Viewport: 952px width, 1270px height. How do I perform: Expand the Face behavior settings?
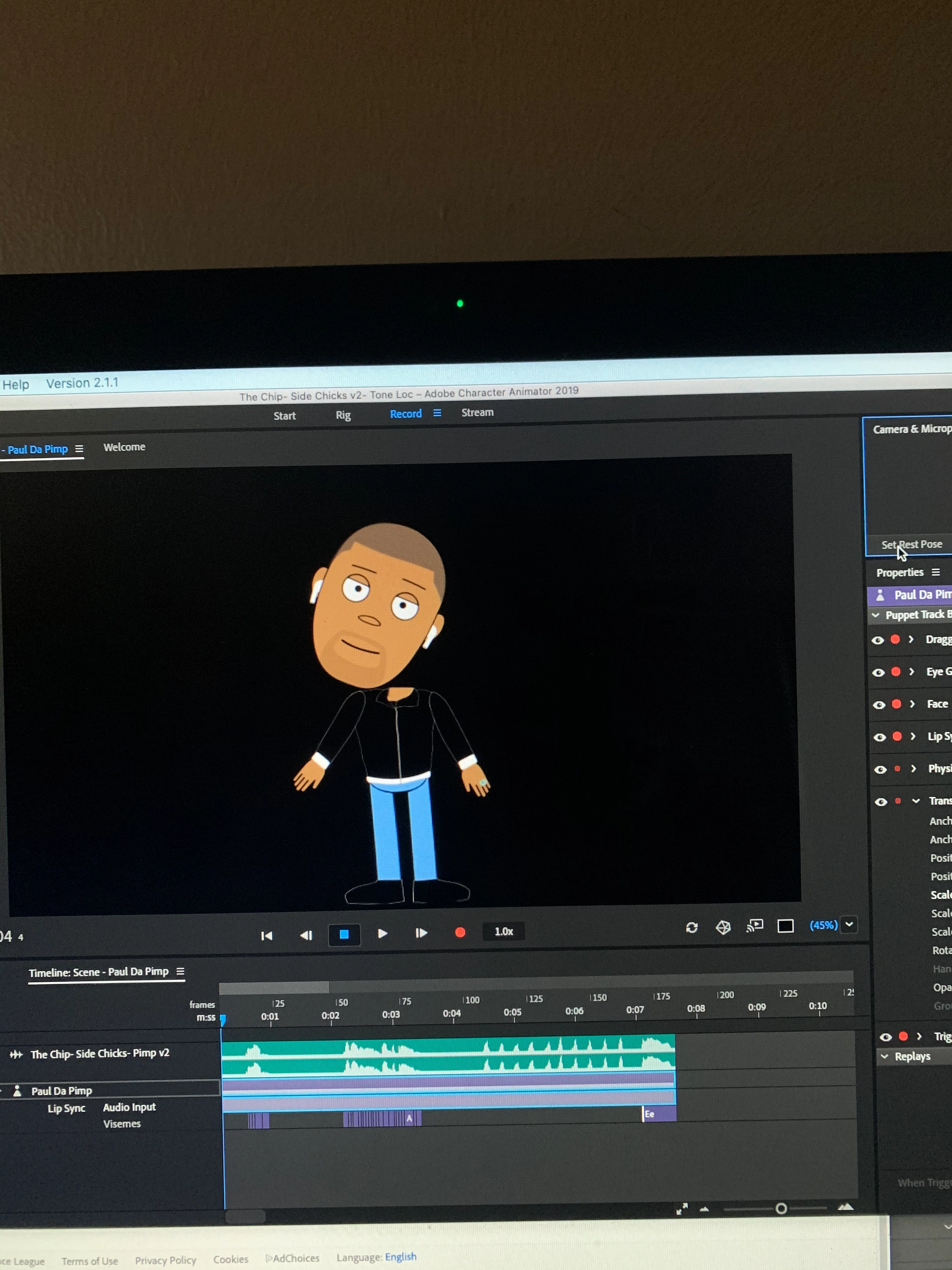[x=912, y=704]
